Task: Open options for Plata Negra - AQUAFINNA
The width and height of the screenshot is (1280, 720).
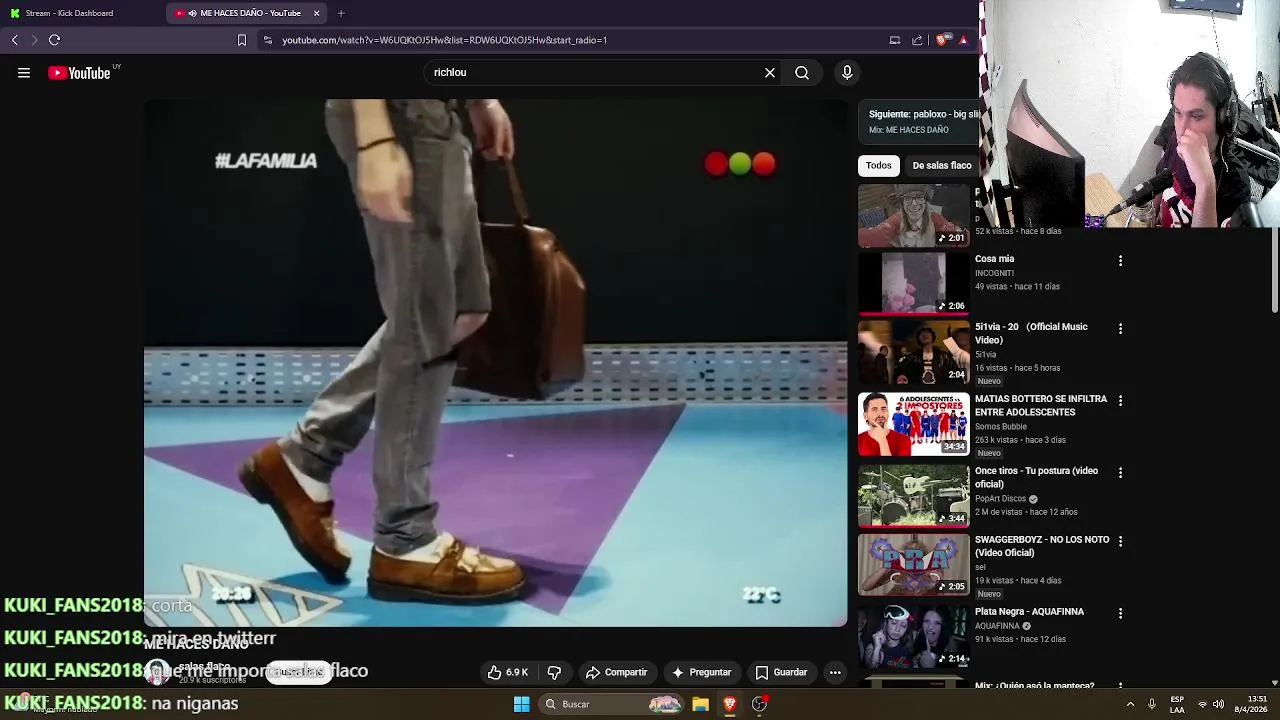Action: pyautogui.click(x=1120, y=613)
